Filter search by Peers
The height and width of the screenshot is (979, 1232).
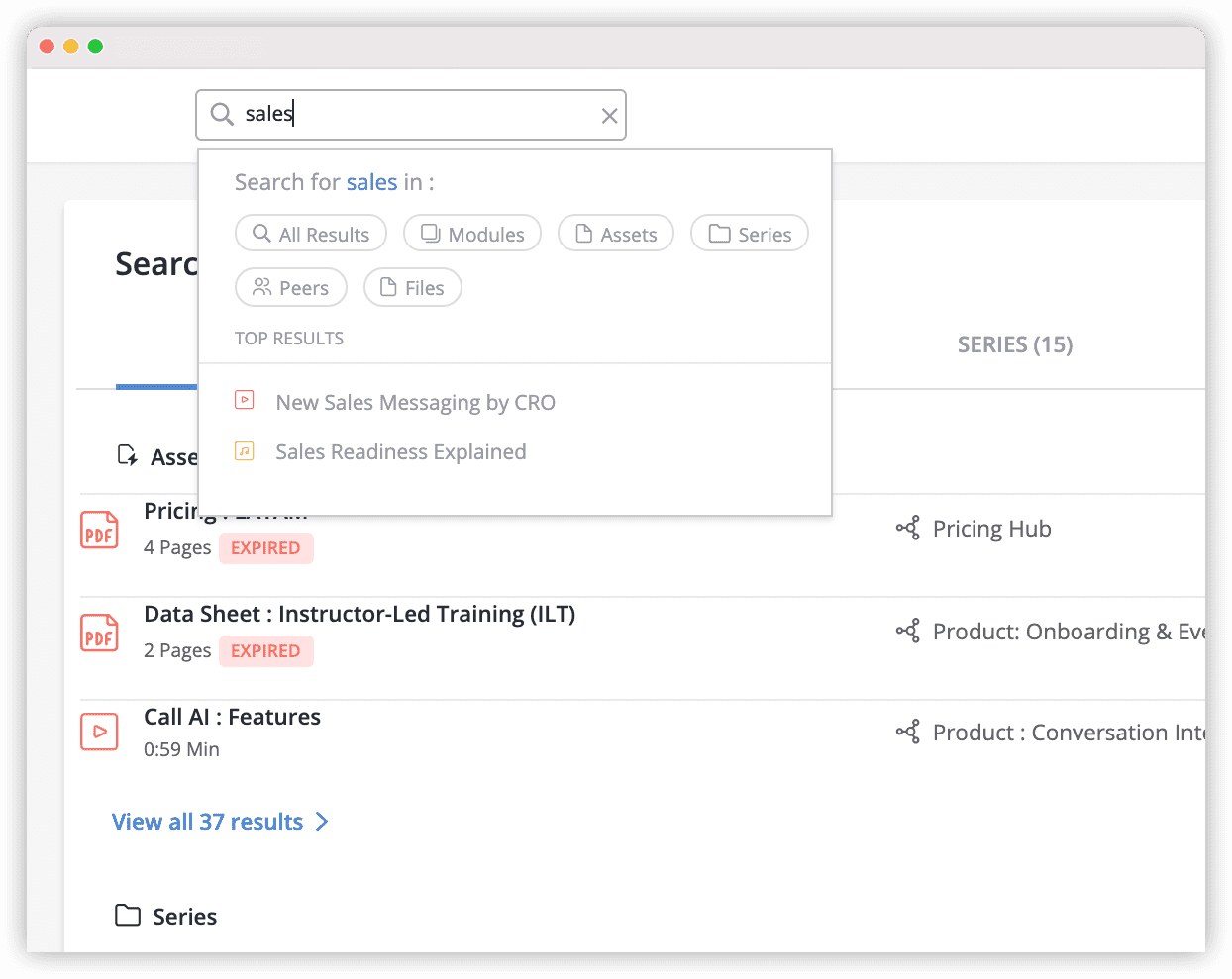click(x=291, y=287)
